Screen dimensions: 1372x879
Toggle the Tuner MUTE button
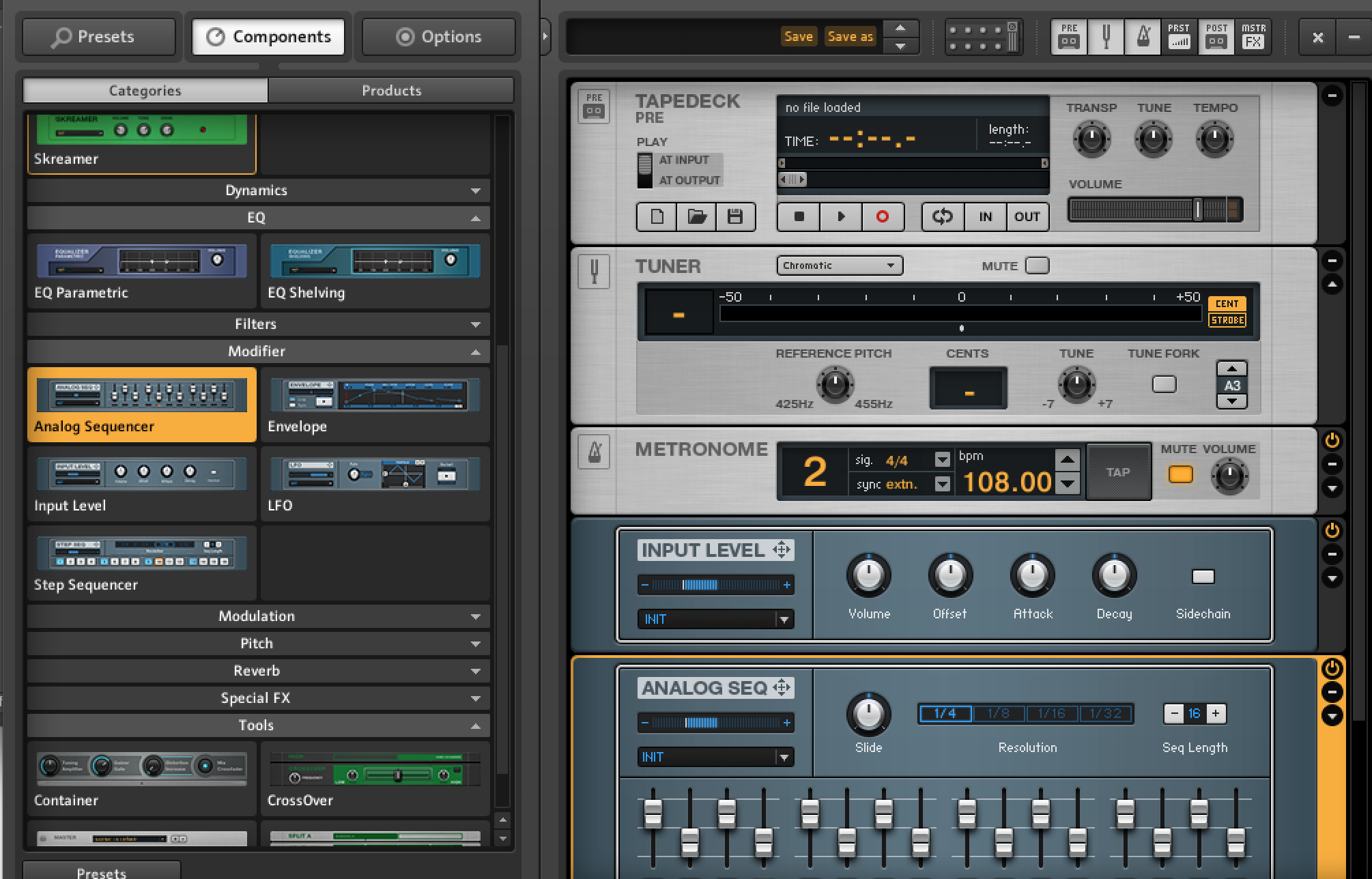point(1037,265)
